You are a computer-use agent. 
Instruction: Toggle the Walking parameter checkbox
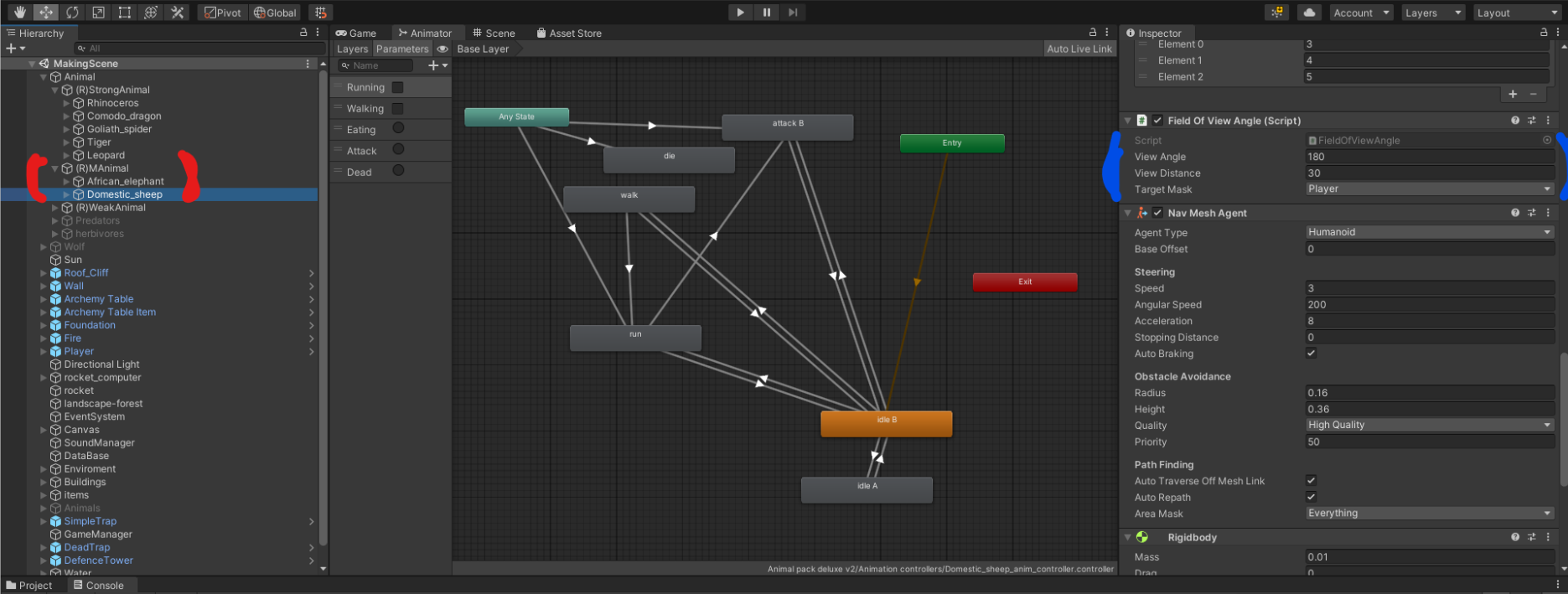click(398, 108)
